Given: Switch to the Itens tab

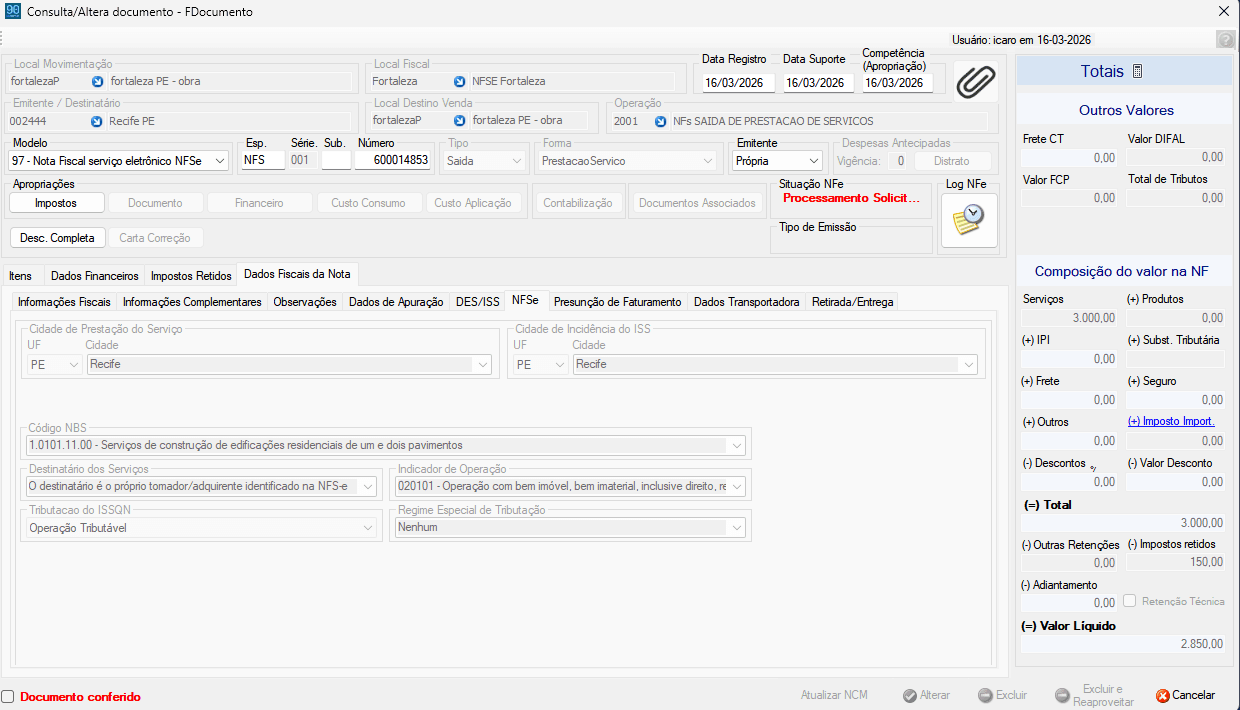Looking at the screenshot, I should click(21, 275).
